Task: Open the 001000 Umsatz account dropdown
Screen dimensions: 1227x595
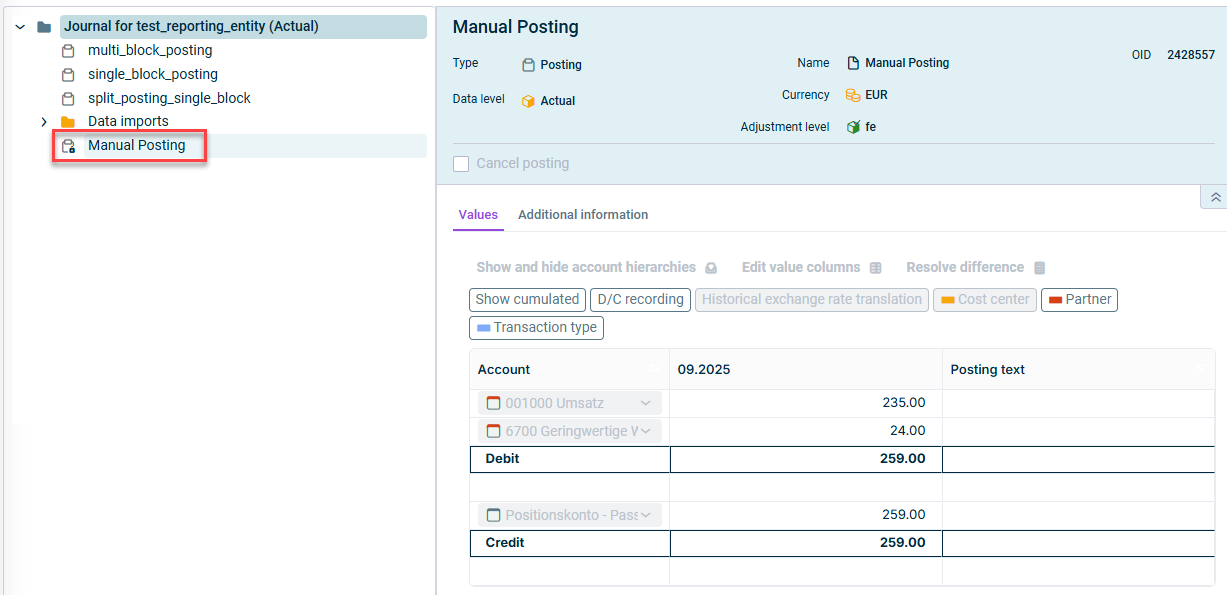Action: [x=645, y=403]
